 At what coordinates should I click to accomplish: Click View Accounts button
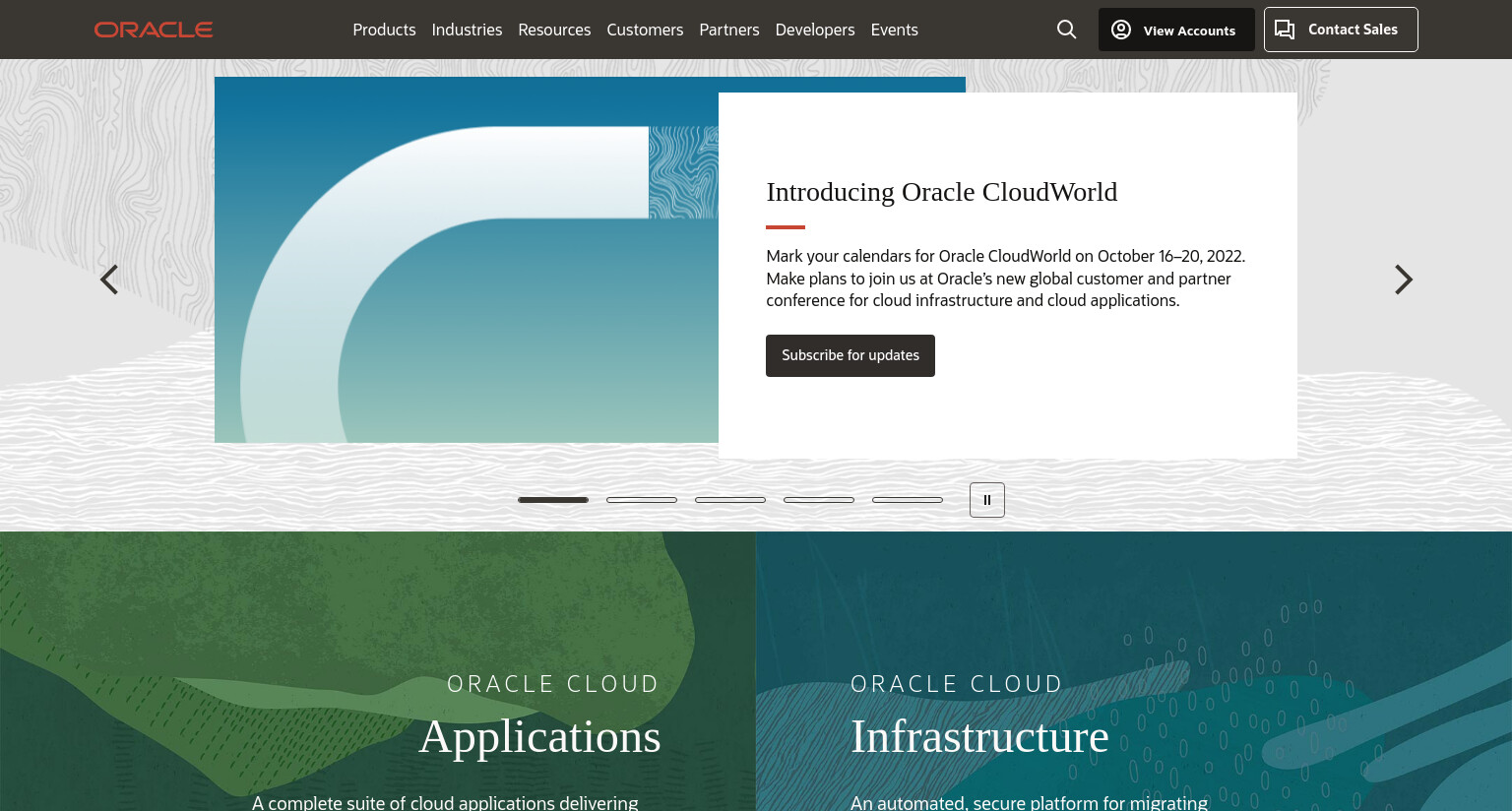point(1176,30)
